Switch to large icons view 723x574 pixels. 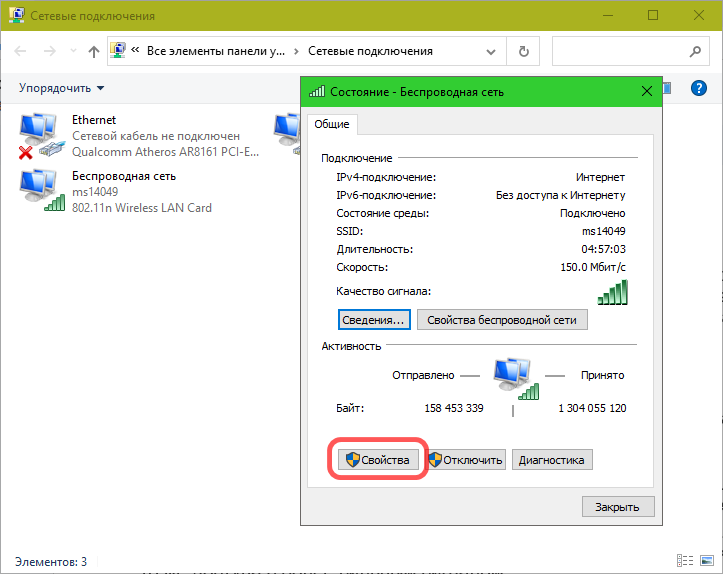(706, 561)
